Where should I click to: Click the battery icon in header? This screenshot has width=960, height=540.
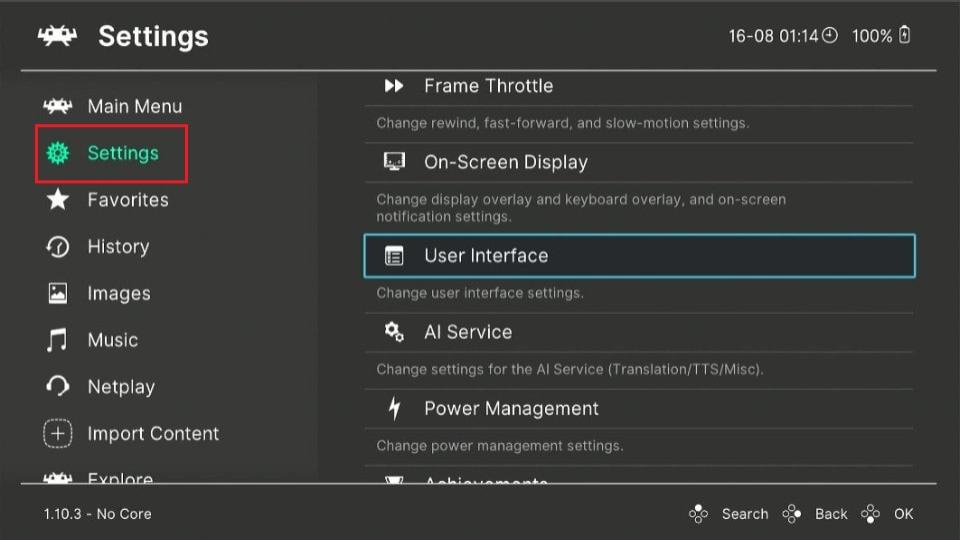pos(904,35)
